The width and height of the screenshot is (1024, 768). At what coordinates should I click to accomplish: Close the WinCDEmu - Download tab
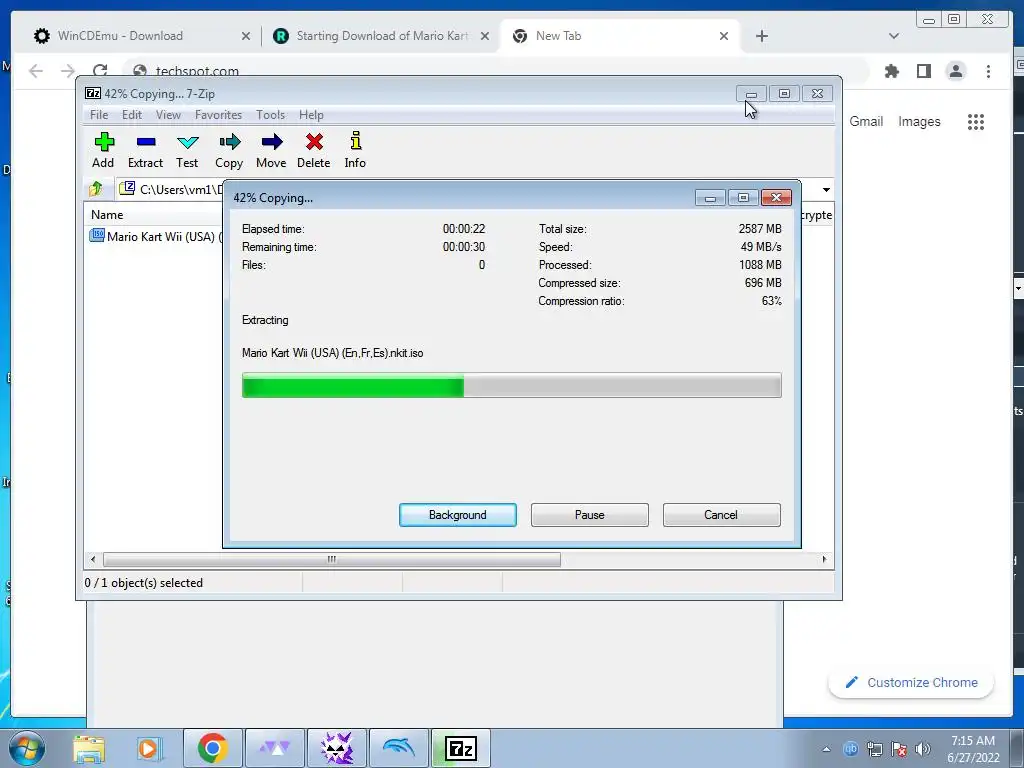point(246,36)
